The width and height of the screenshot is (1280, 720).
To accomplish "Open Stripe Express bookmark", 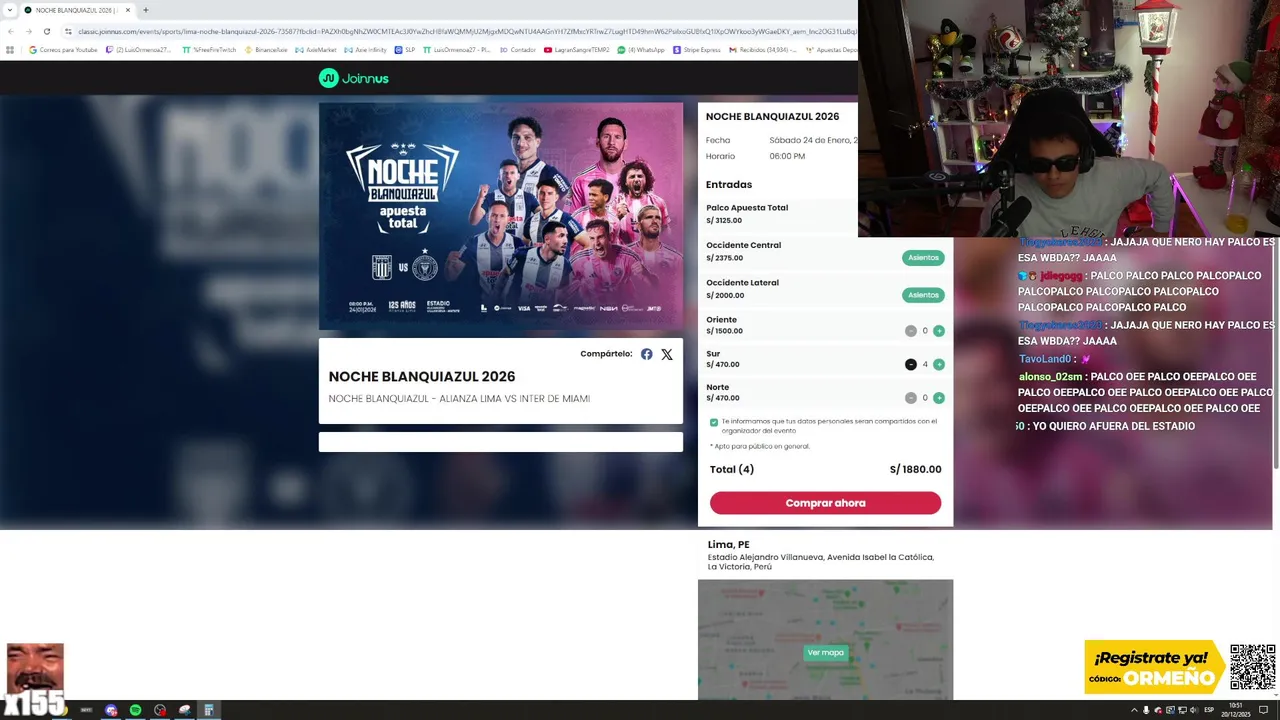I will (x=697, y=49).
